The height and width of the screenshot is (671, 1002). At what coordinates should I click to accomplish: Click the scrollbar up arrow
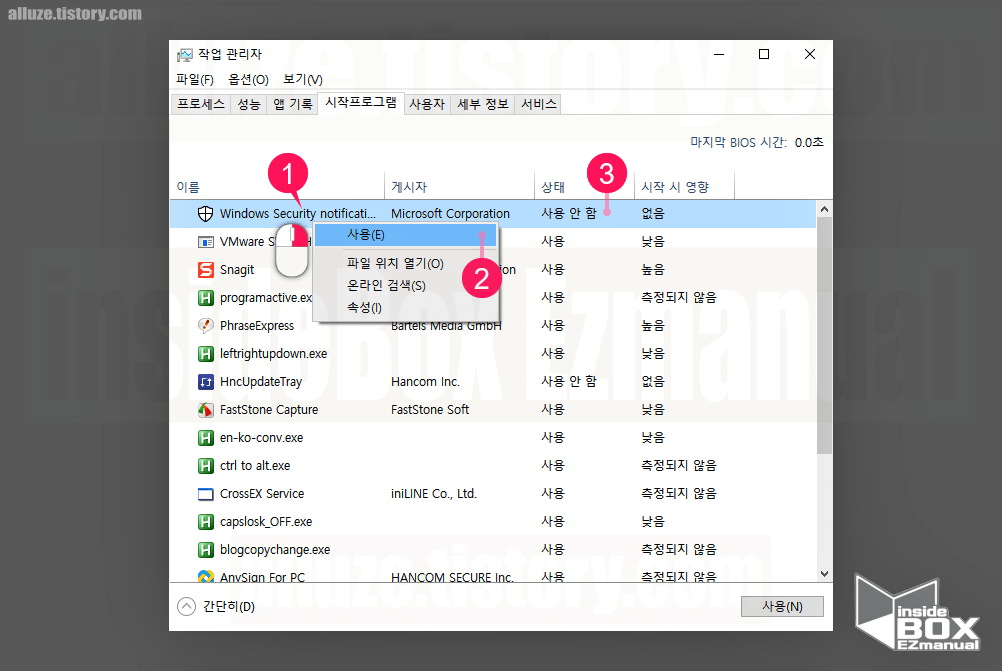(824, 209)
